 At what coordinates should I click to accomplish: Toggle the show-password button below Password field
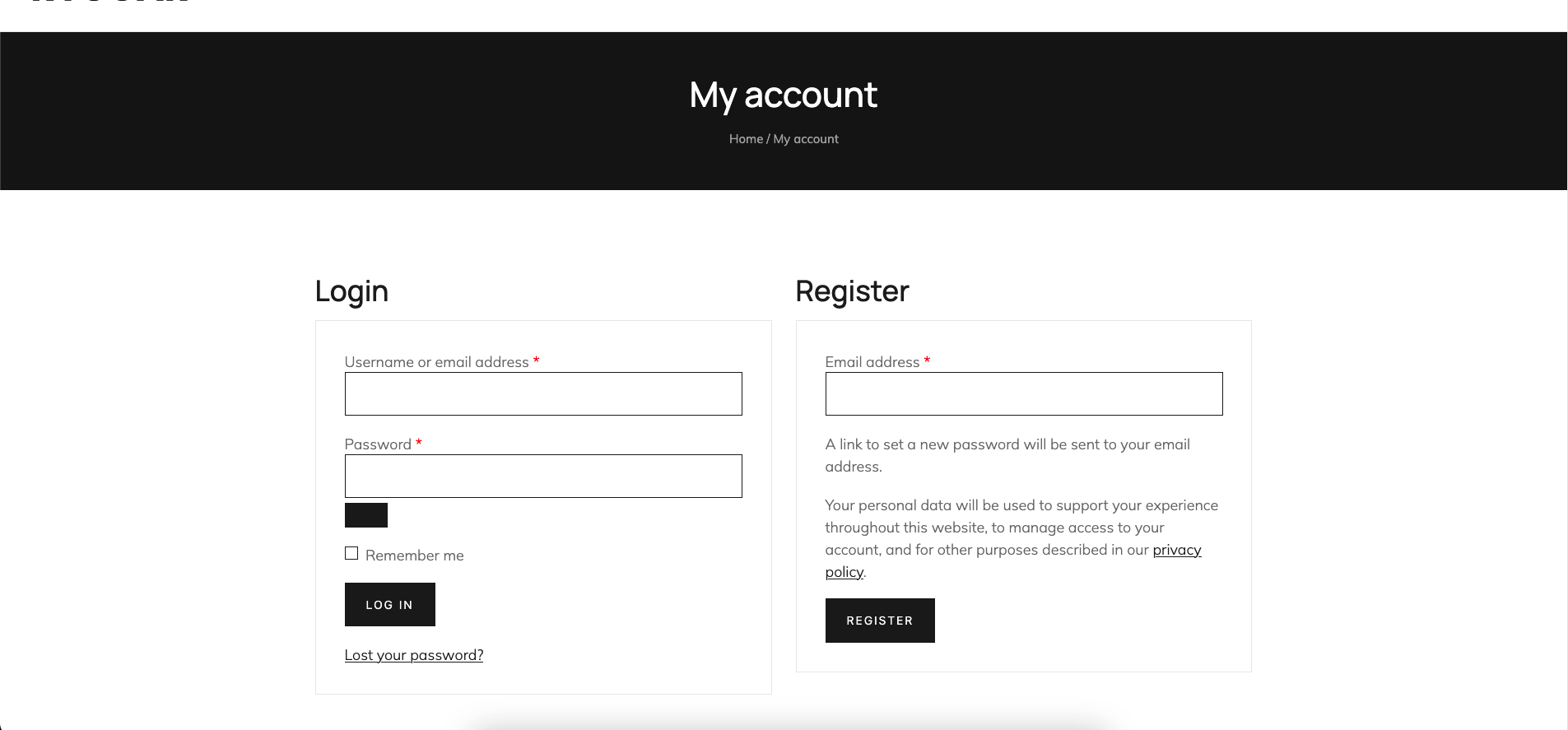(x=365, y=515)
